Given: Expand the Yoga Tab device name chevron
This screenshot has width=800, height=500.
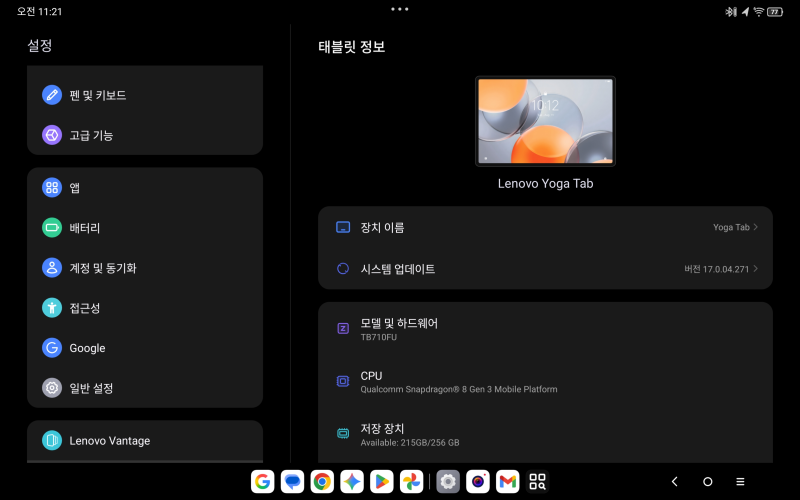Looking at the screenshot, I should (x=756, y=227).
